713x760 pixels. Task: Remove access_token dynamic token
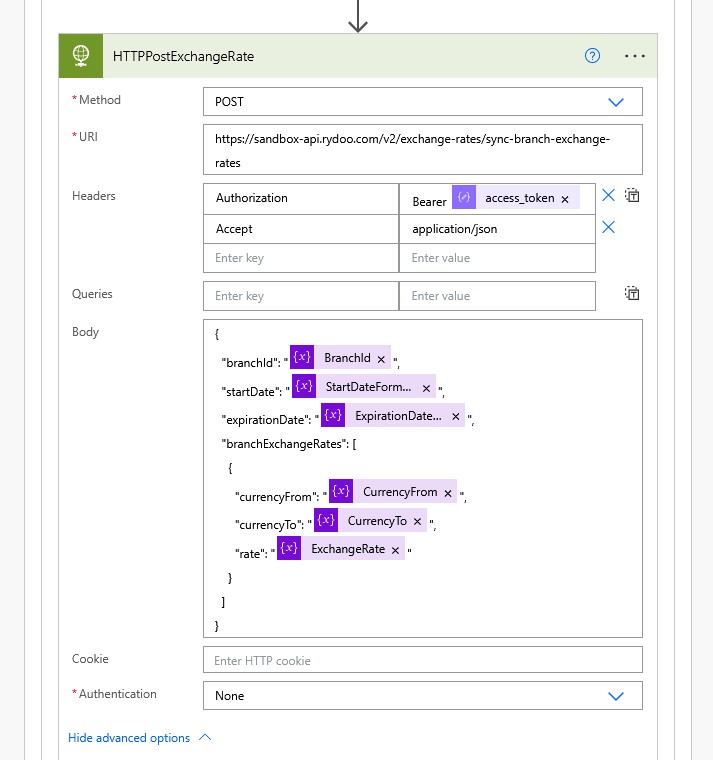[x=565, y=199]
